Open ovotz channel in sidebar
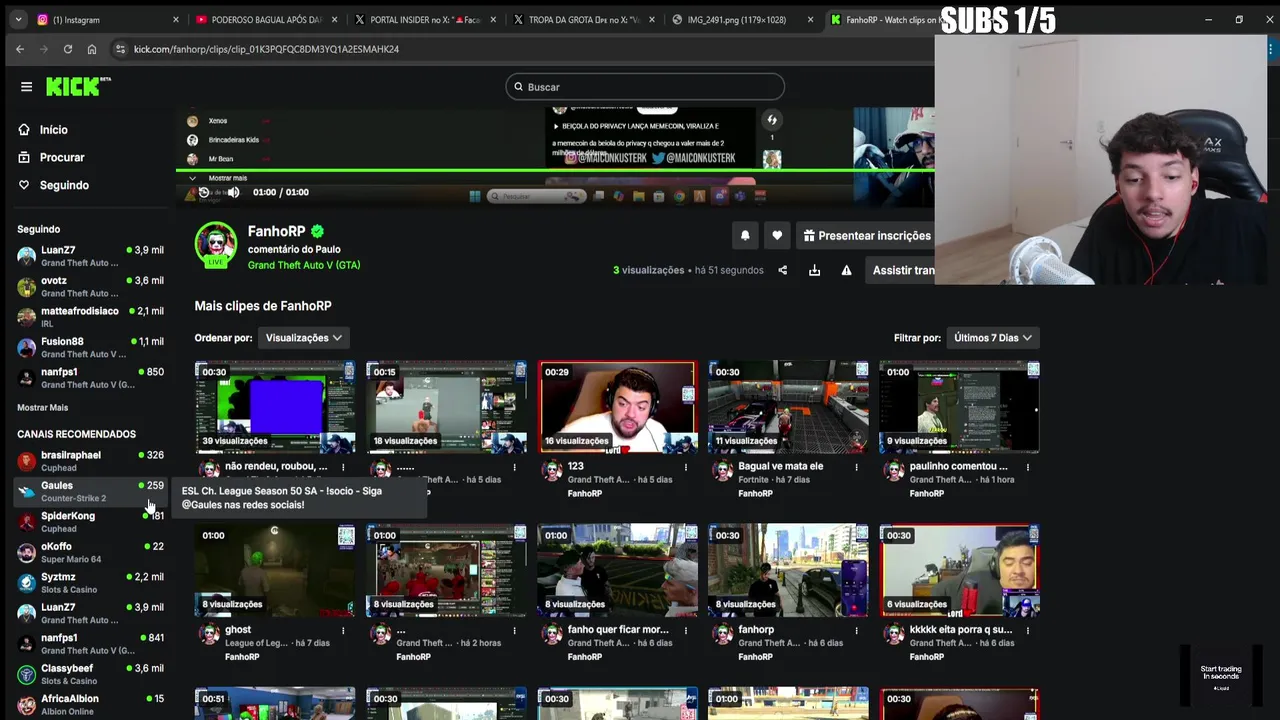This screenshot has width=1280, height=720. coord(90,287)
